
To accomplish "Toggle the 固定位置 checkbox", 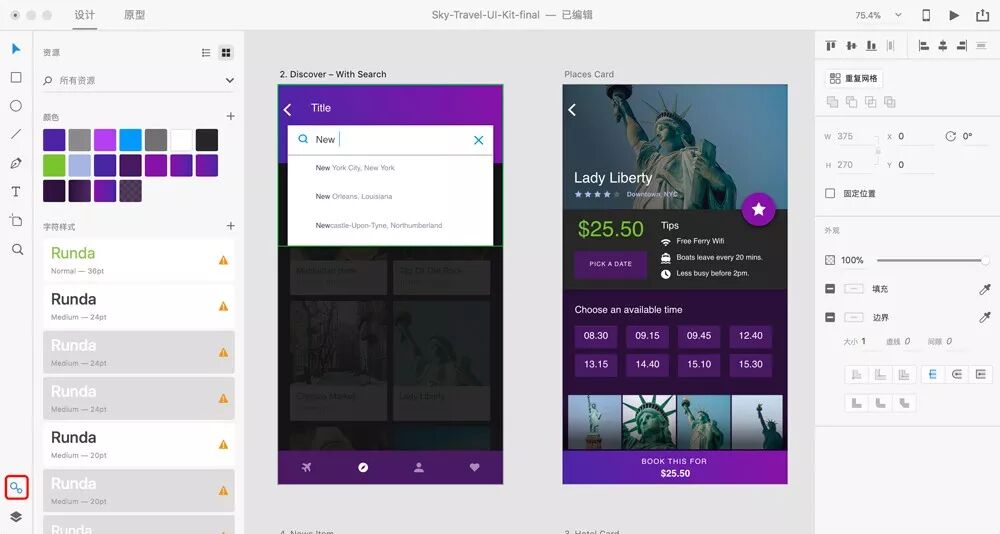I will (830, 193).
